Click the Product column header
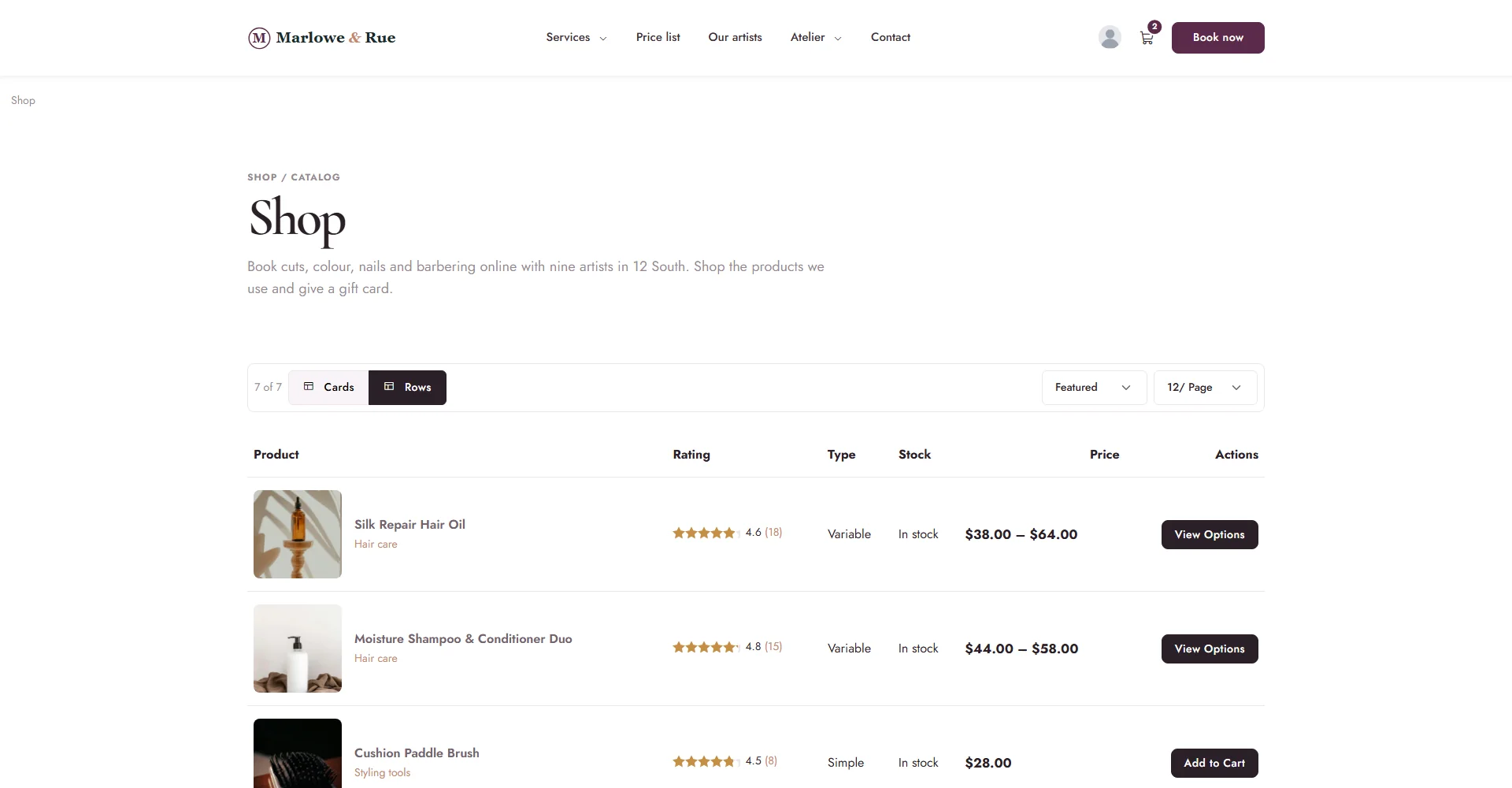The image size is (1512, 788). click(x=276, y=455)
